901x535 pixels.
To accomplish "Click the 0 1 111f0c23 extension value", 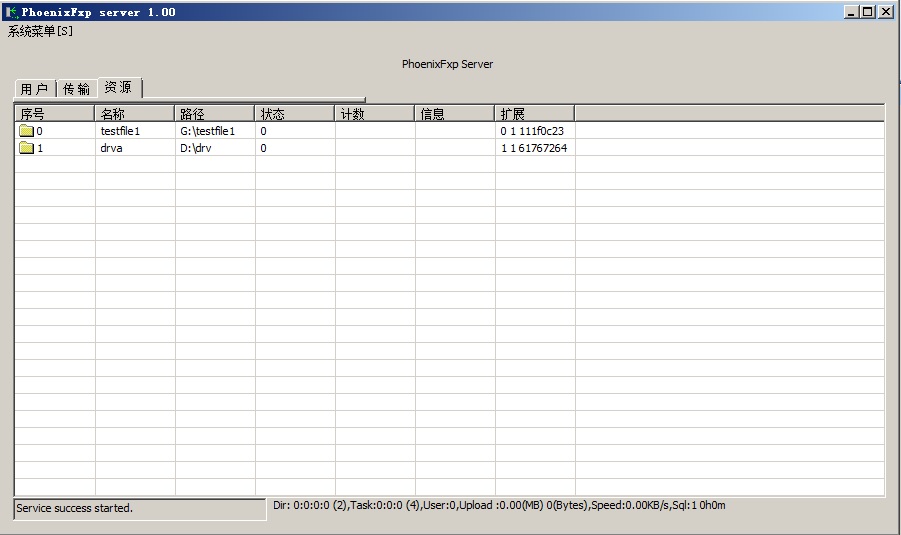I will [532, 131].
